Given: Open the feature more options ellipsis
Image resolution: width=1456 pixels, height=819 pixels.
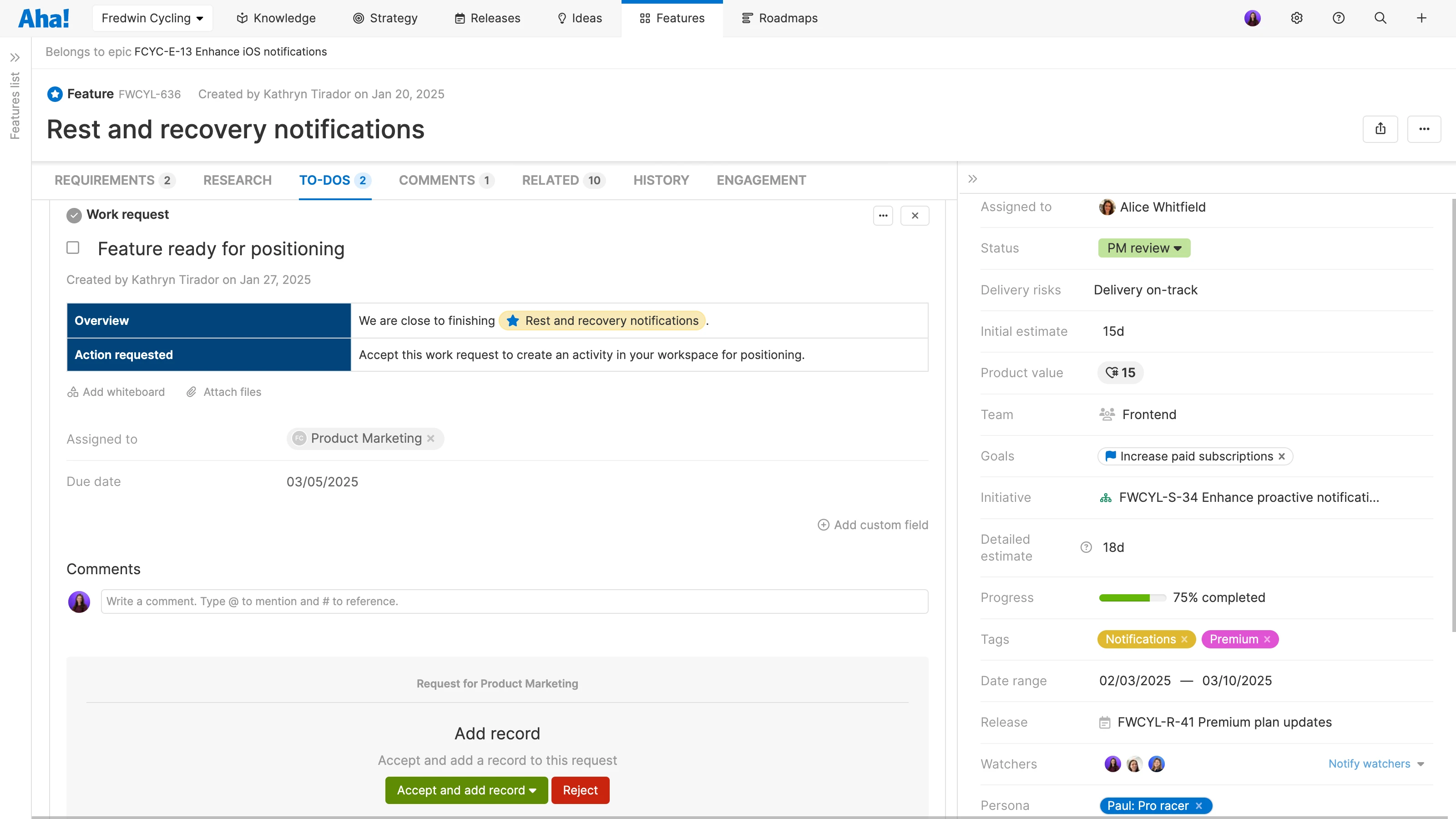Looking at the screenshot, I should [x=1424, y=129].
